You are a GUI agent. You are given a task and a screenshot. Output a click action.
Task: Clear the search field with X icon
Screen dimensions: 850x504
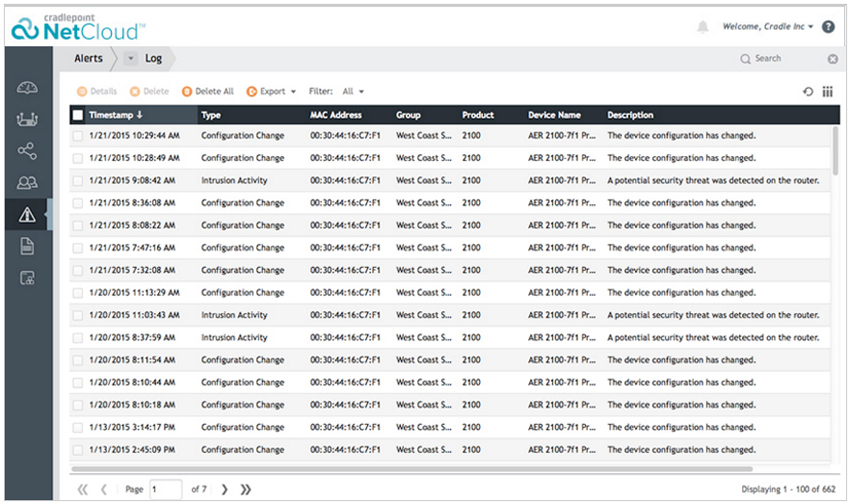click(x=833, y=59)
